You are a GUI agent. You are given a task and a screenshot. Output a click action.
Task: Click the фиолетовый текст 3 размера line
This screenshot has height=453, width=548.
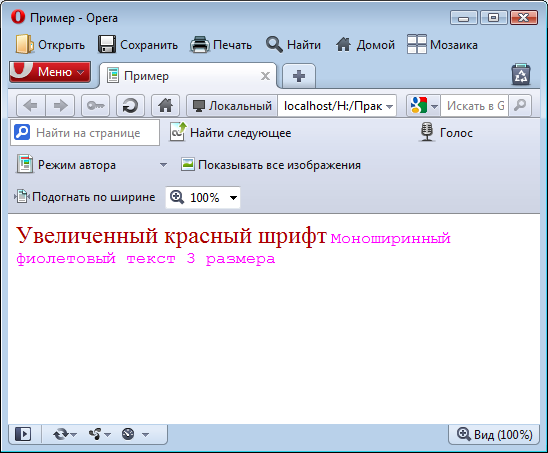[x=146, y=259]
